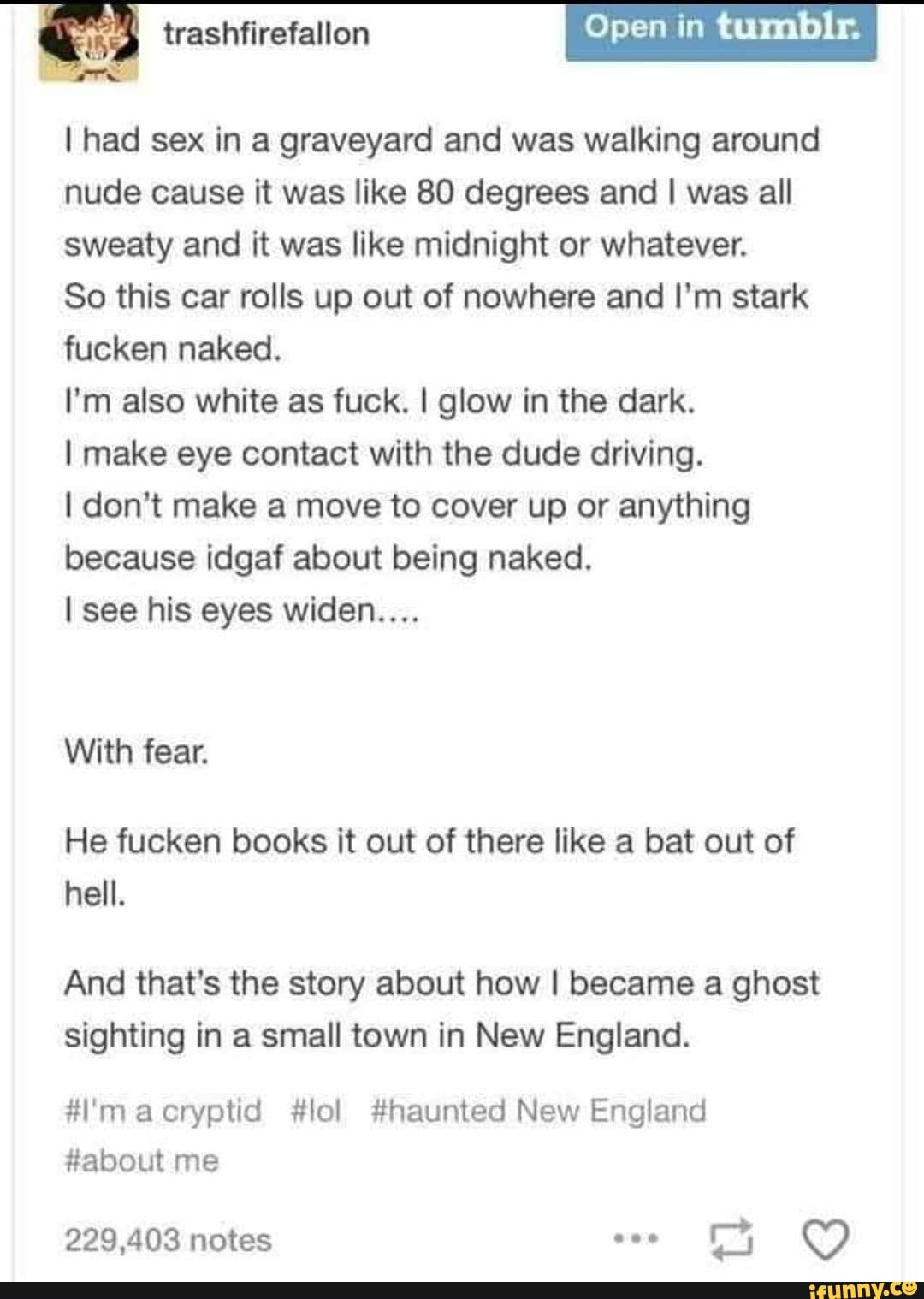View the 229,403 notes count
Image resolution: width=924 pixels, height=1299 pixels.
(x=168, y=1239)
